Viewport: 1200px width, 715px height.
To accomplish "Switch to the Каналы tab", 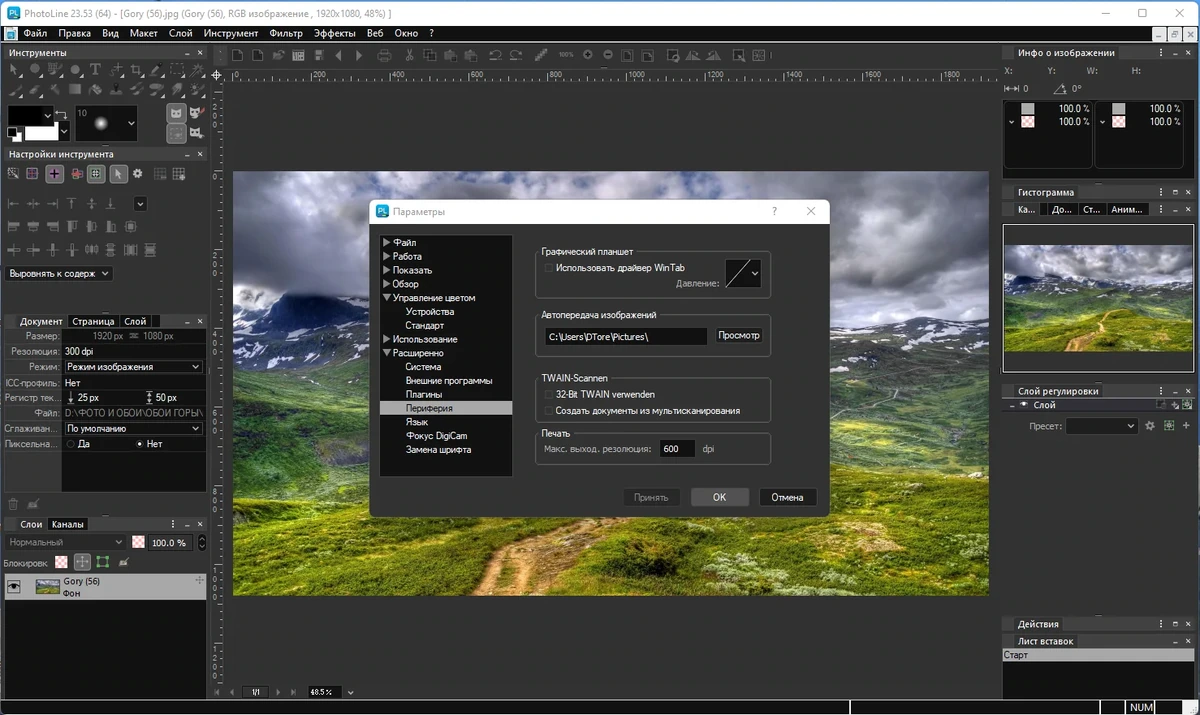I will (68, 524).
